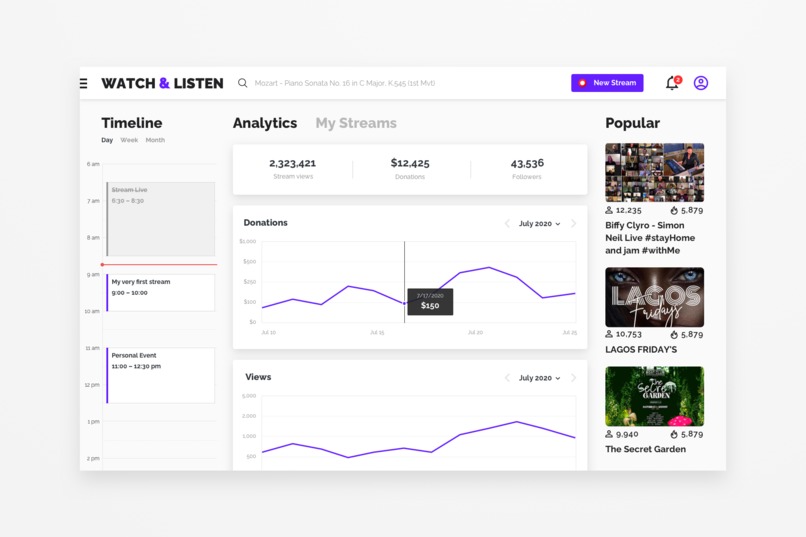Click flame icon under The Secret Garden
Image resolution: width=806 pixels, height=537 pixels.
point(674,434)
